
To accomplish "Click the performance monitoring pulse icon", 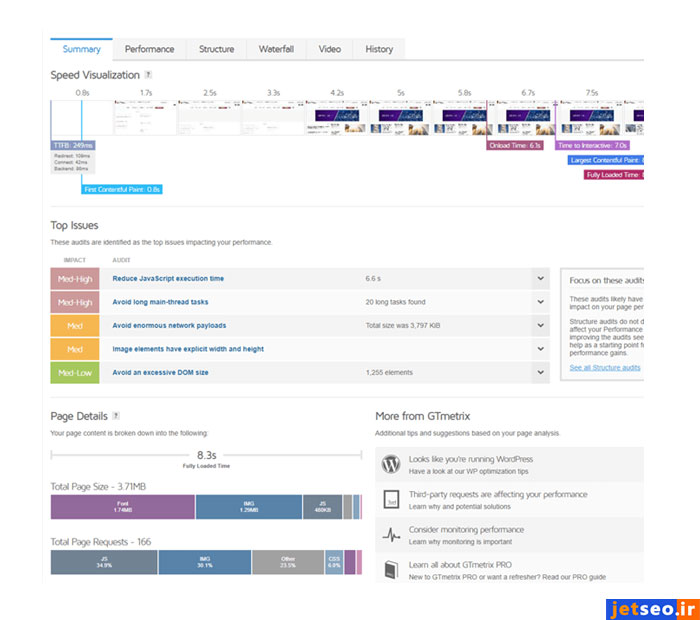I will 391,535.
